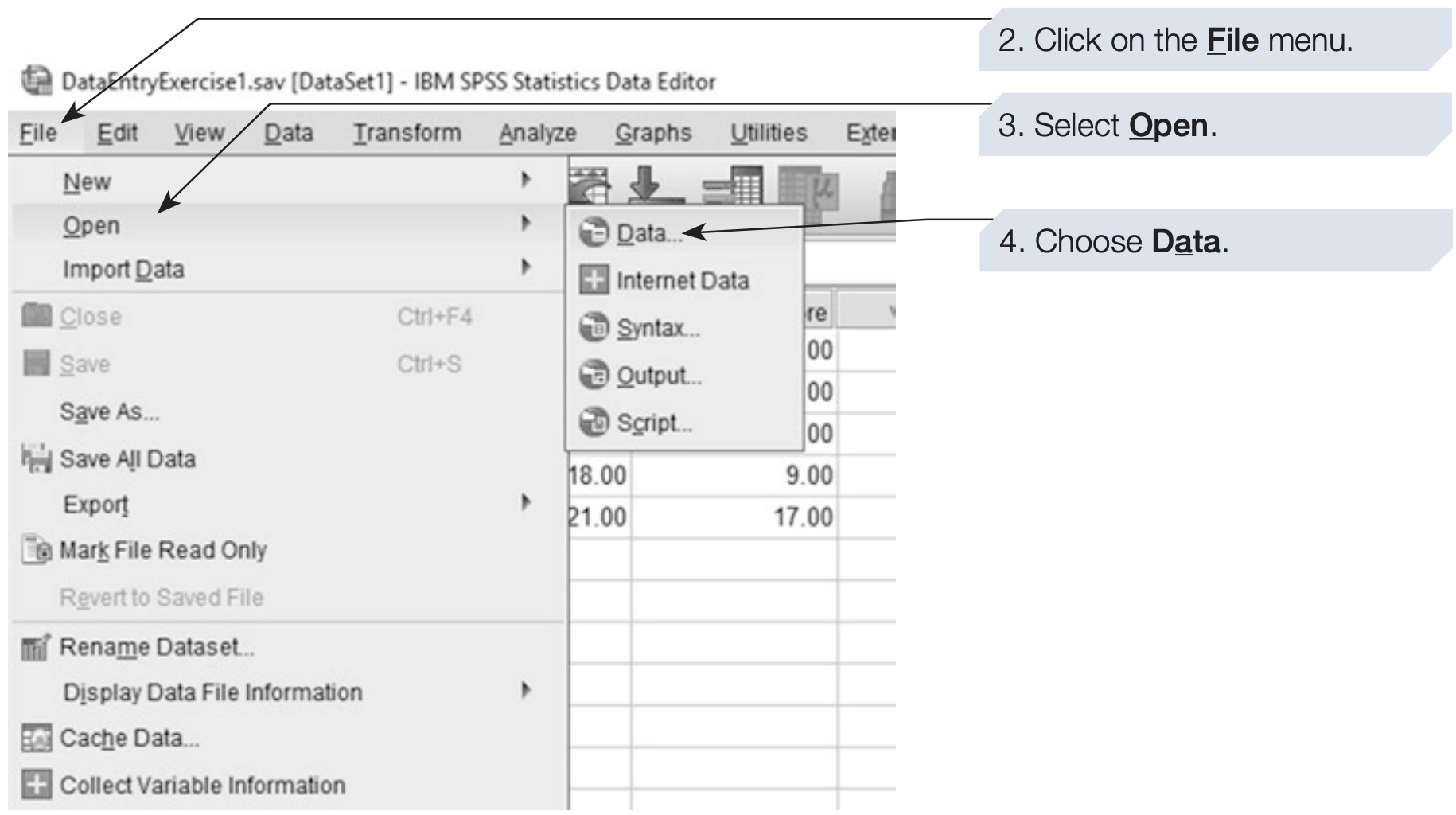Click the Collect Variable Information icon
Image resolution: width=1456 pixels, height=815 pixels.
[x=36, y=785]
